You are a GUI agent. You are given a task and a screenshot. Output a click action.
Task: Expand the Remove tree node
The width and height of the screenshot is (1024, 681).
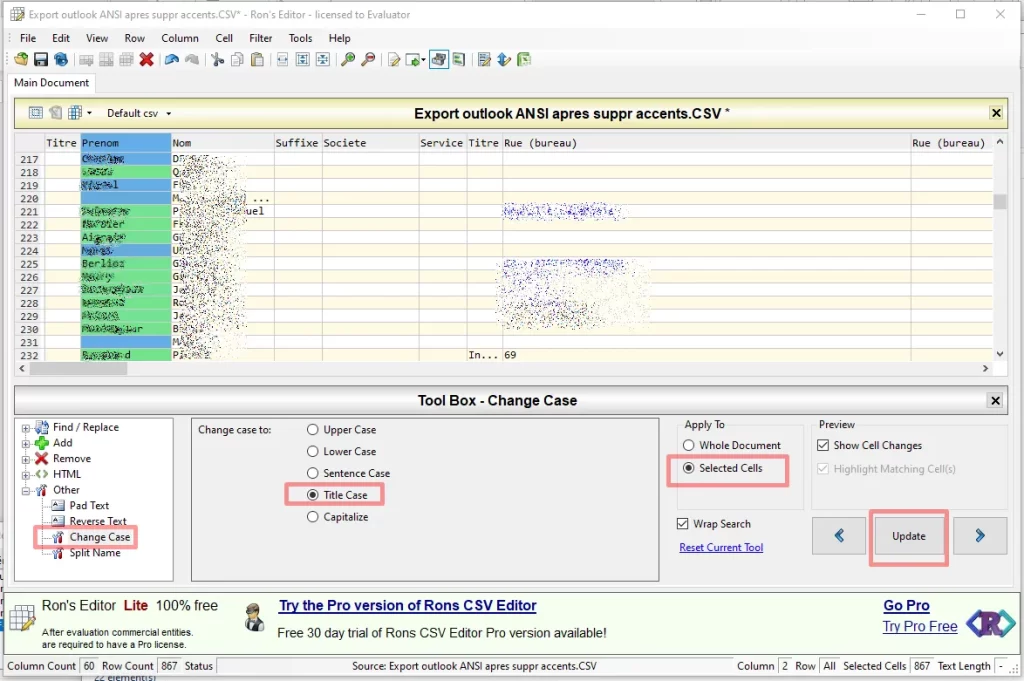coord(25,460)
